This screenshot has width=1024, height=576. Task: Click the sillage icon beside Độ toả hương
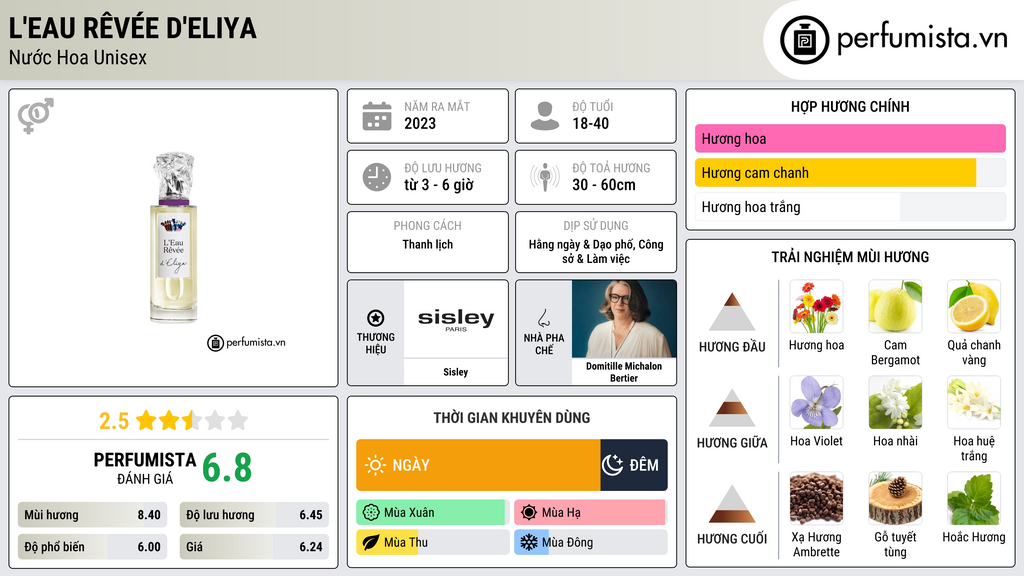pos(545,177)
